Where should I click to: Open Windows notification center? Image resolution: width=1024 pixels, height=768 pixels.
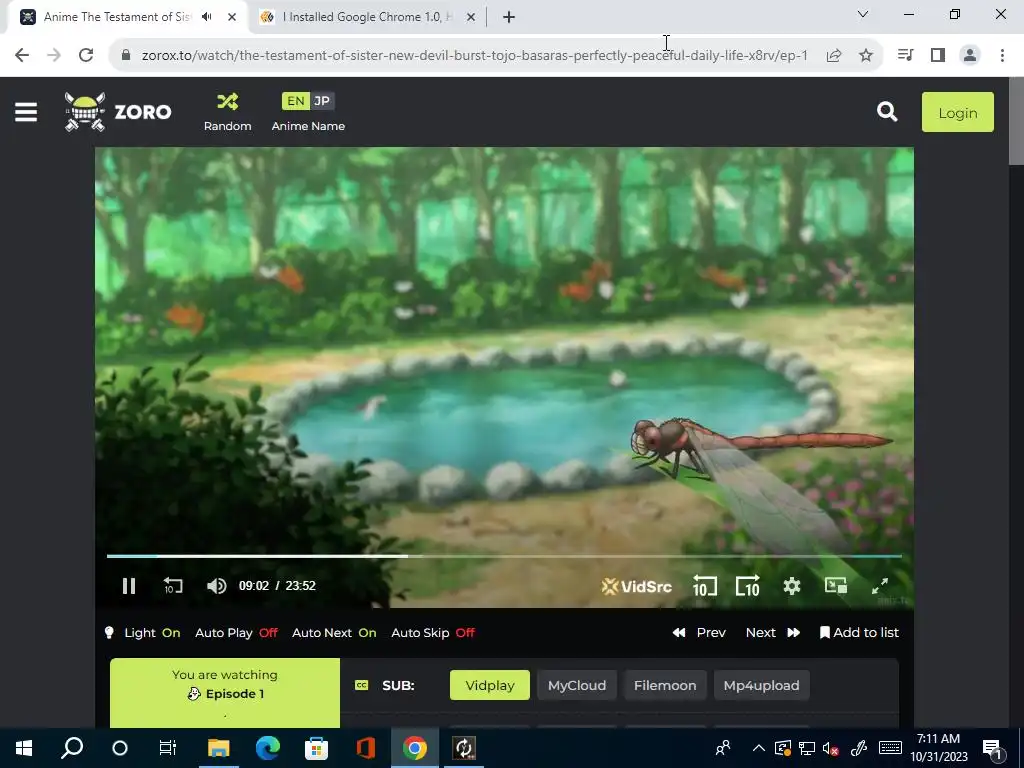[x=992, y=748]
